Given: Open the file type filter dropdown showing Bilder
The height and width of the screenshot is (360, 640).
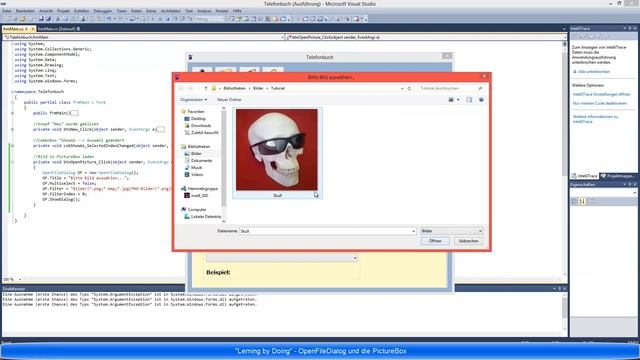Looking at the screenshot, I should [x=451, y=231].
